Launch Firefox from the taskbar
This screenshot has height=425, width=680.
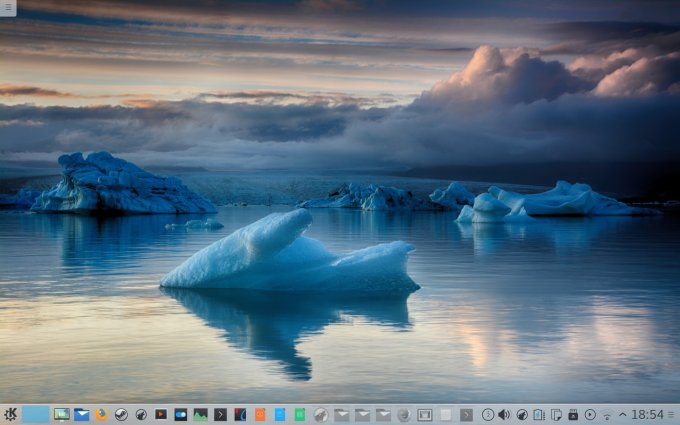coord(101,414)
